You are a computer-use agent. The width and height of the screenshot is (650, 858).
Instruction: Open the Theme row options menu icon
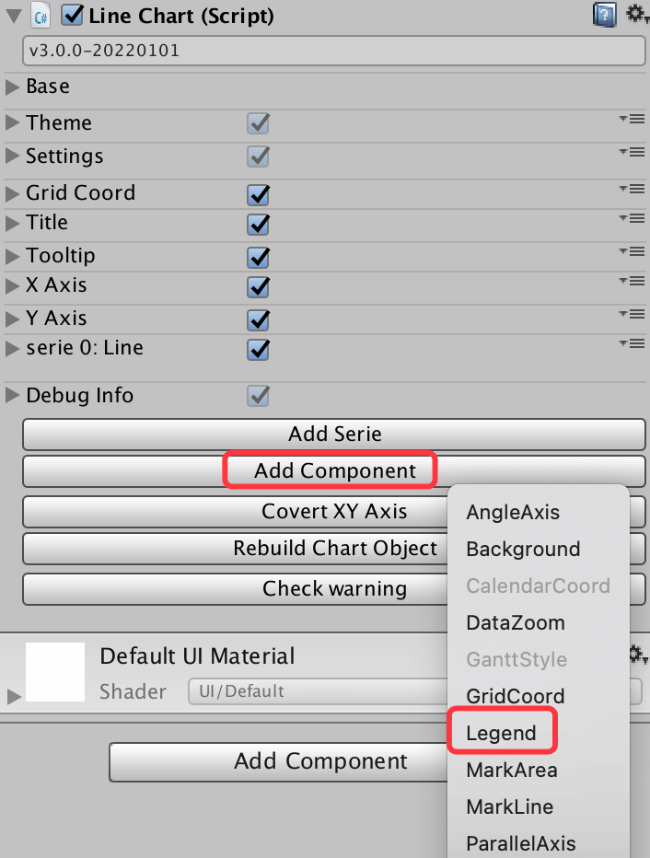coord(630,120)
